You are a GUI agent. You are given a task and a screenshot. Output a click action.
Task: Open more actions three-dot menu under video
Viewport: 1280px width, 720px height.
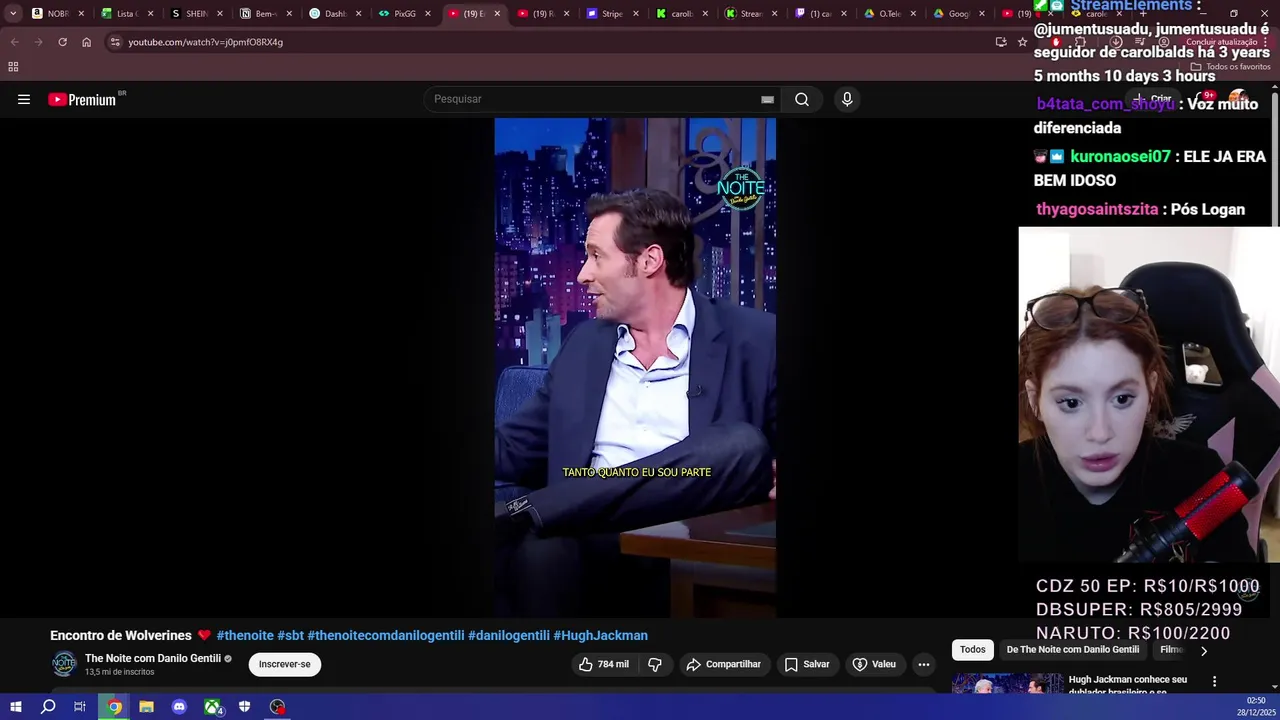[x=924, y=664]
